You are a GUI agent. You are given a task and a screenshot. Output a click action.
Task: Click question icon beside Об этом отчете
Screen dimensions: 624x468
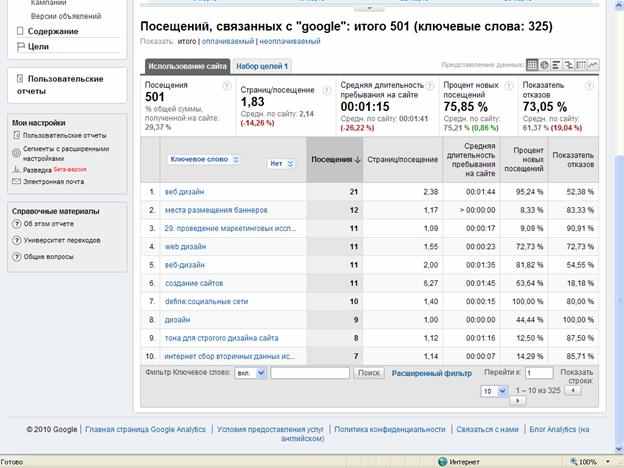(17, 224)
